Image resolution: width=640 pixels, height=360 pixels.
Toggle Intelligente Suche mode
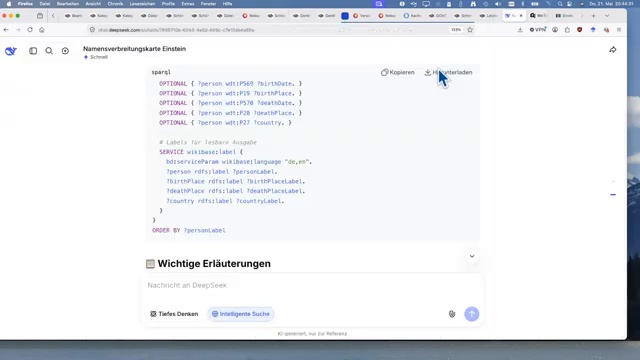(x=241, y=314)
